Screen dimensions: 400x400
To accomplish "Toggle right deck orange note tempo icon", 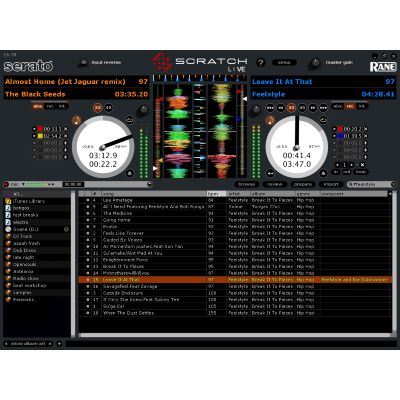I will 270,120.
